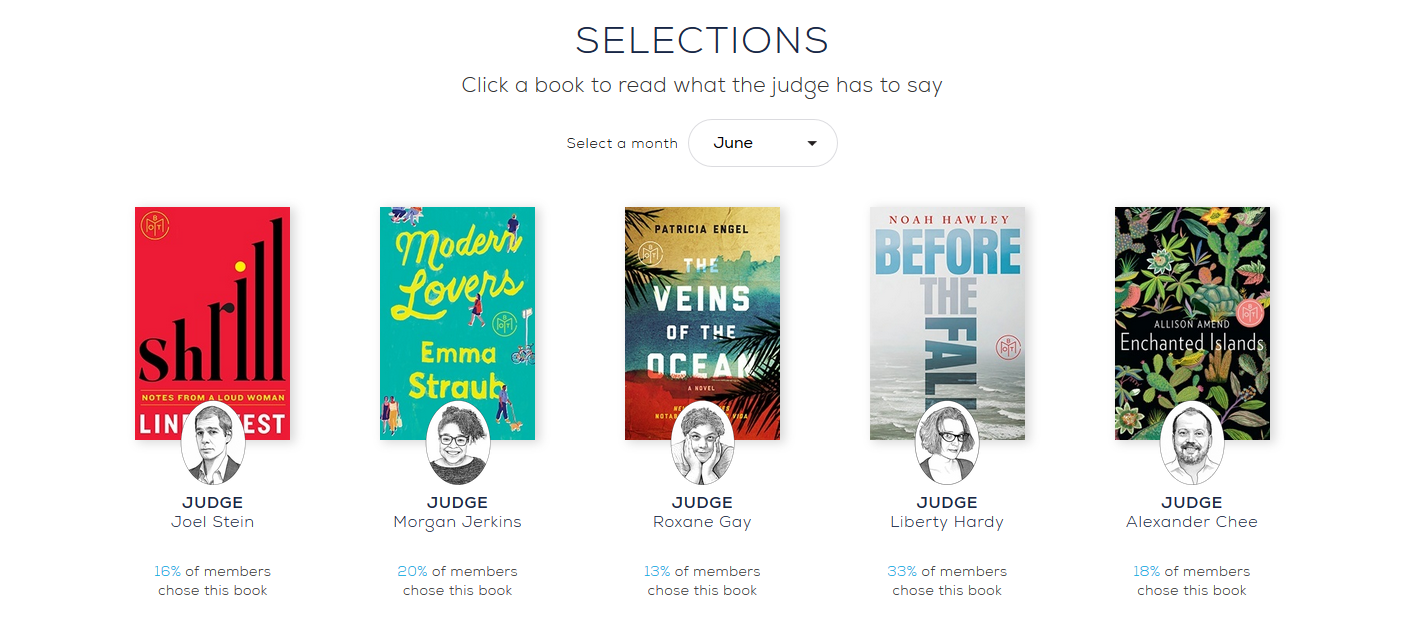Image resolution: width=1405 pixels, height=629 pixels.
Task: Click Alexander Chee's judge portrait icon
Action: (x=1192, y=443)
